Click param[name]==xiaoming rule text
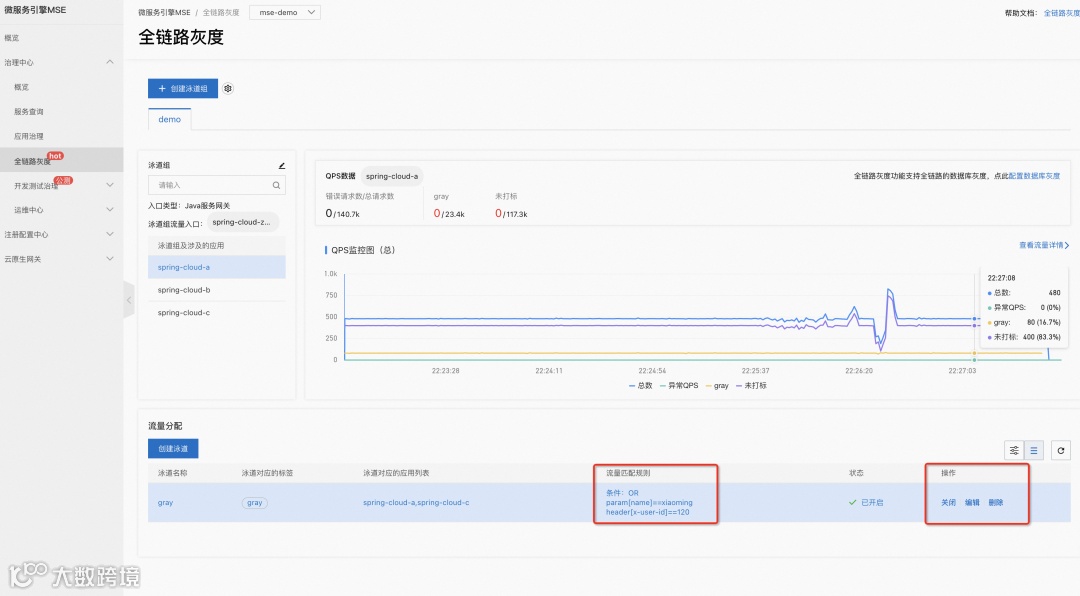This screenshot has height=596, width=1080. click(650, 502)
